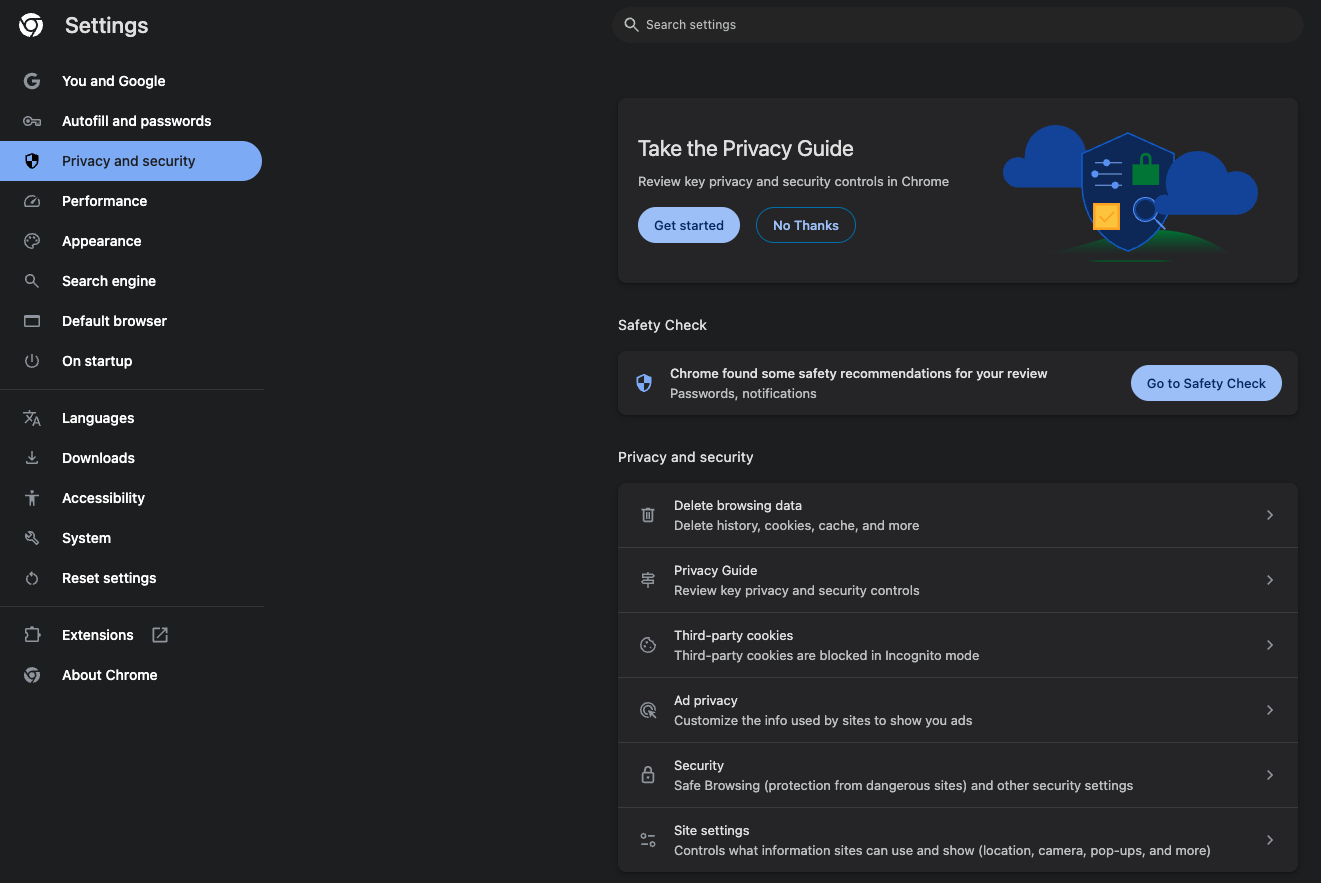The width and height of the screenshot is (1321, 883).
Task: Click the magnifier icon beside Search engine
Action: 32,281
